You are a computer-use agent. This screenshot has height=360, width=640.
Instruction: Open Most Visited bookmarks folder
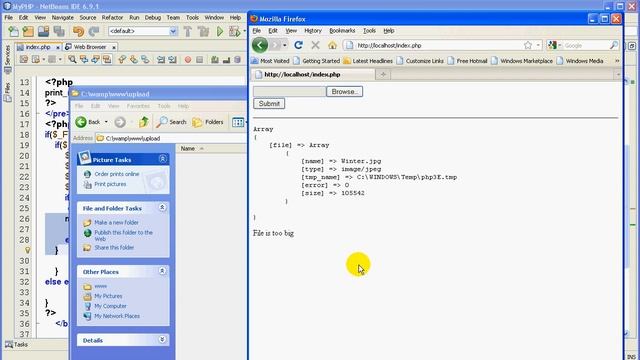270,61
